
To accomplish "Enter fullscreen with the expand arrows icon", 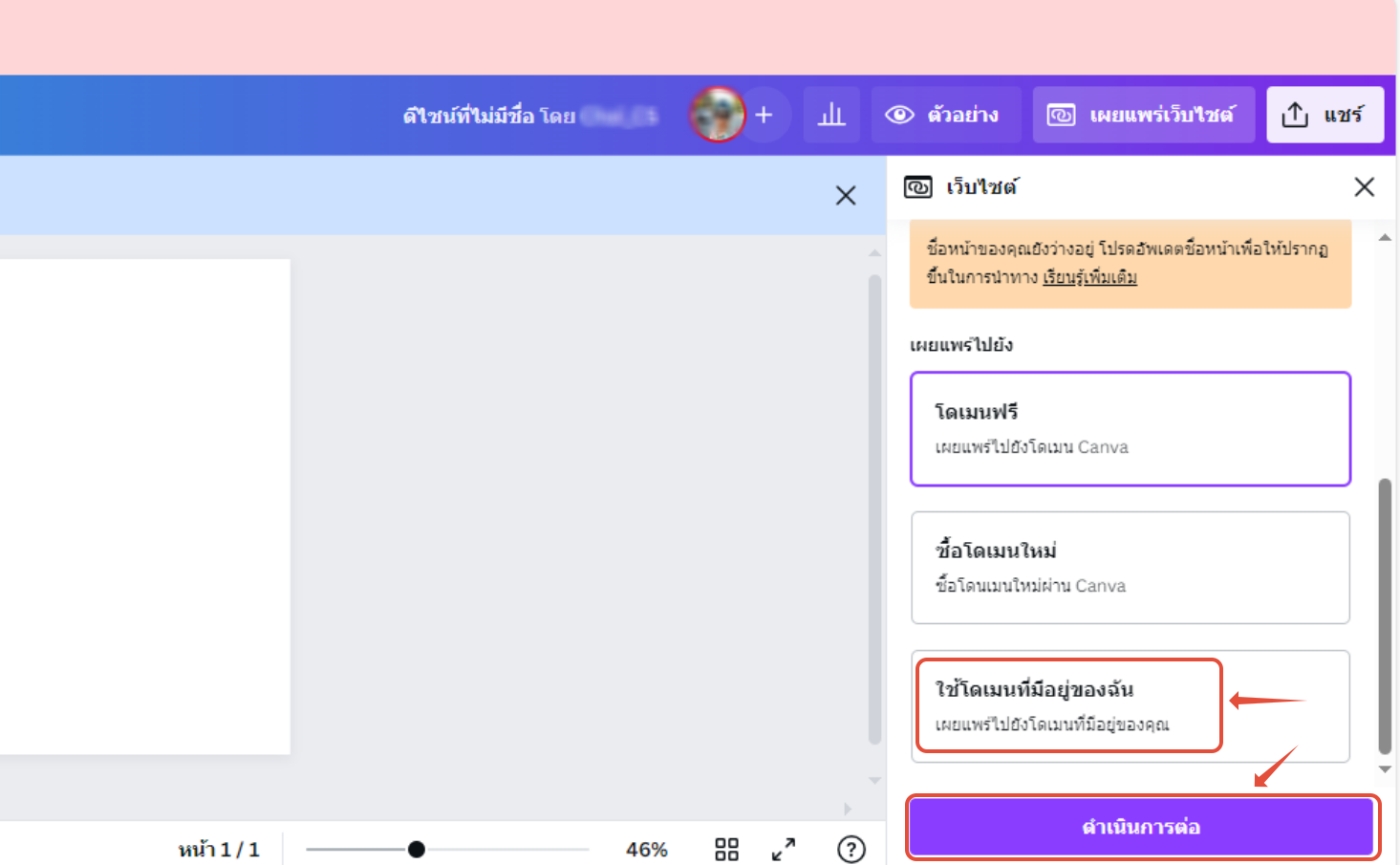I will (x=784, y=849).
